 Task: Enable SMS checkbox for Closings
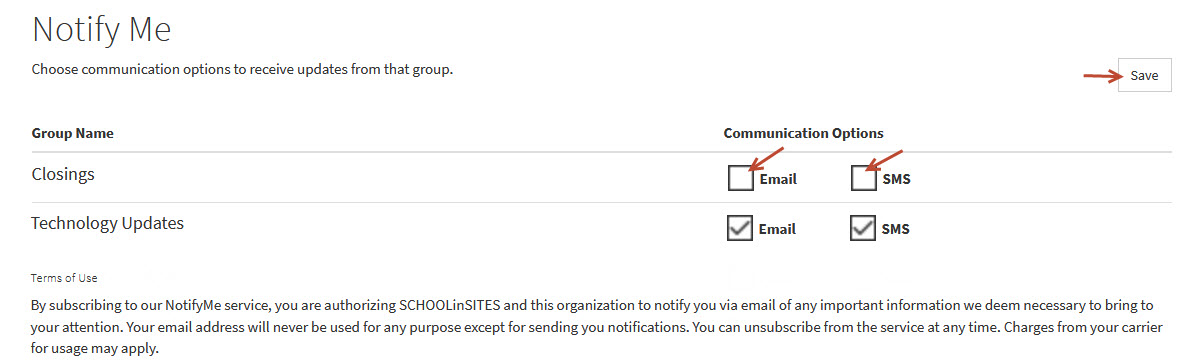click(x=863, y=178)
